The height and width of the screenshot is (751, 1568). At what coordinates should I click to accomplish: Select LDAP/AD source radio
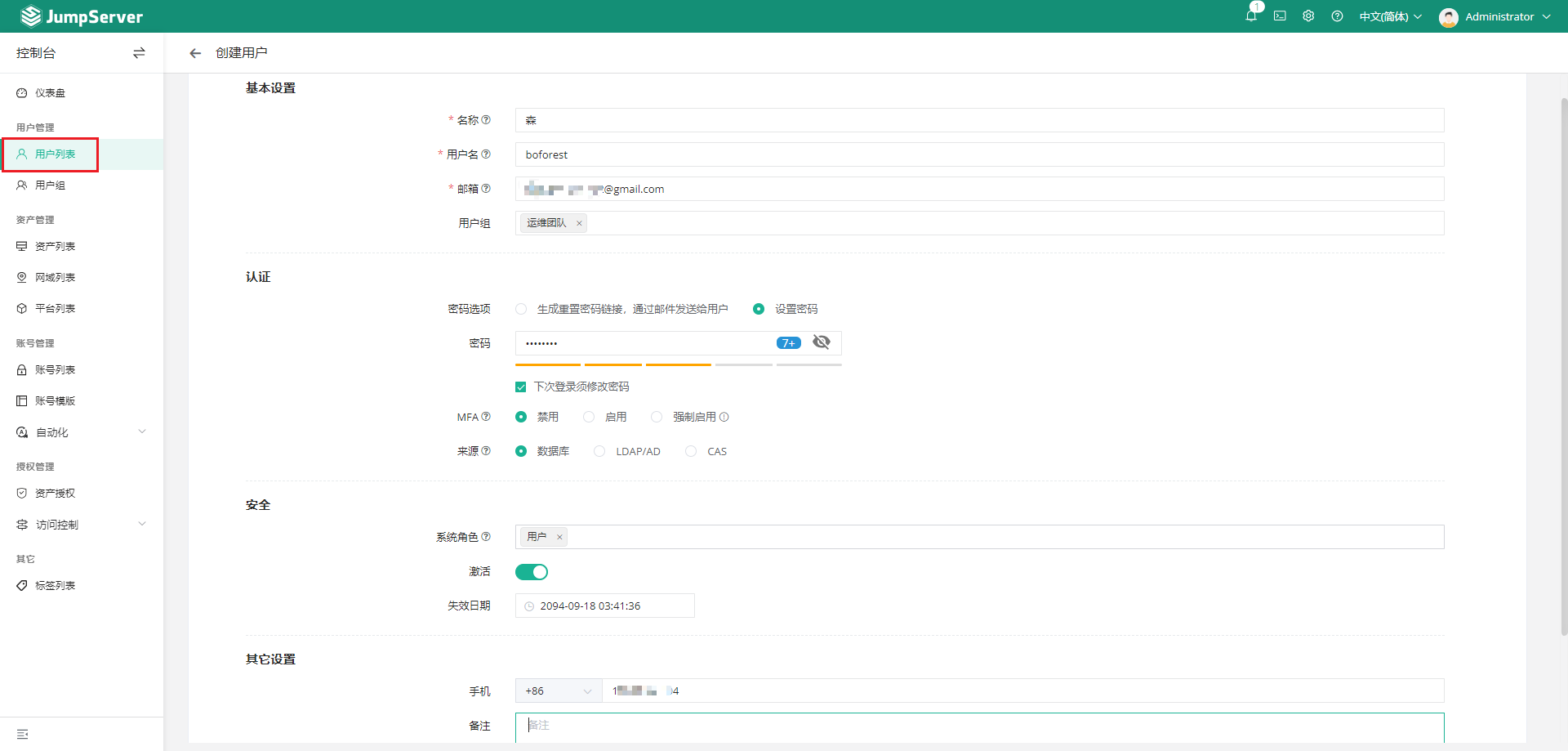tap(599, 451)
